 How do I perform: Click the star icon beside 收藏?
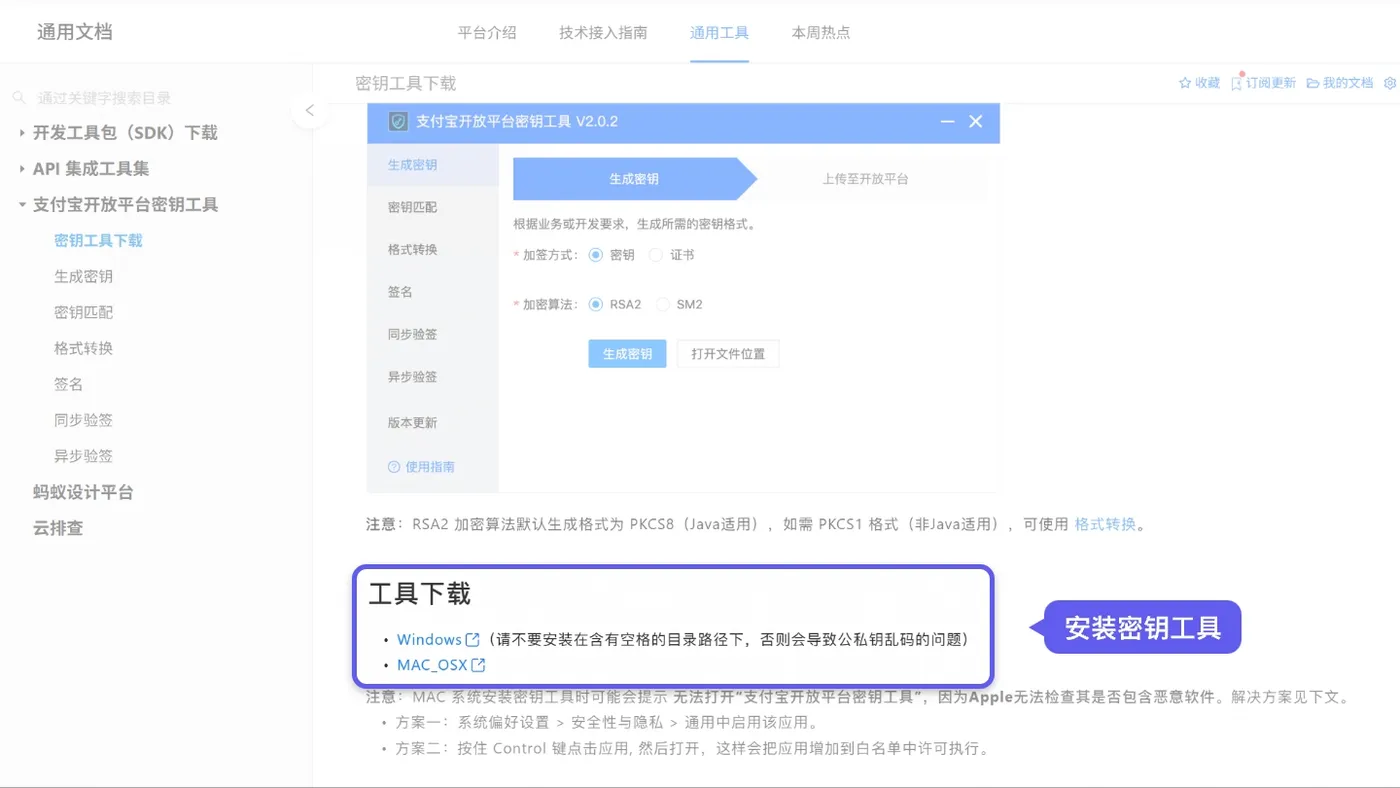point(1185,83)
